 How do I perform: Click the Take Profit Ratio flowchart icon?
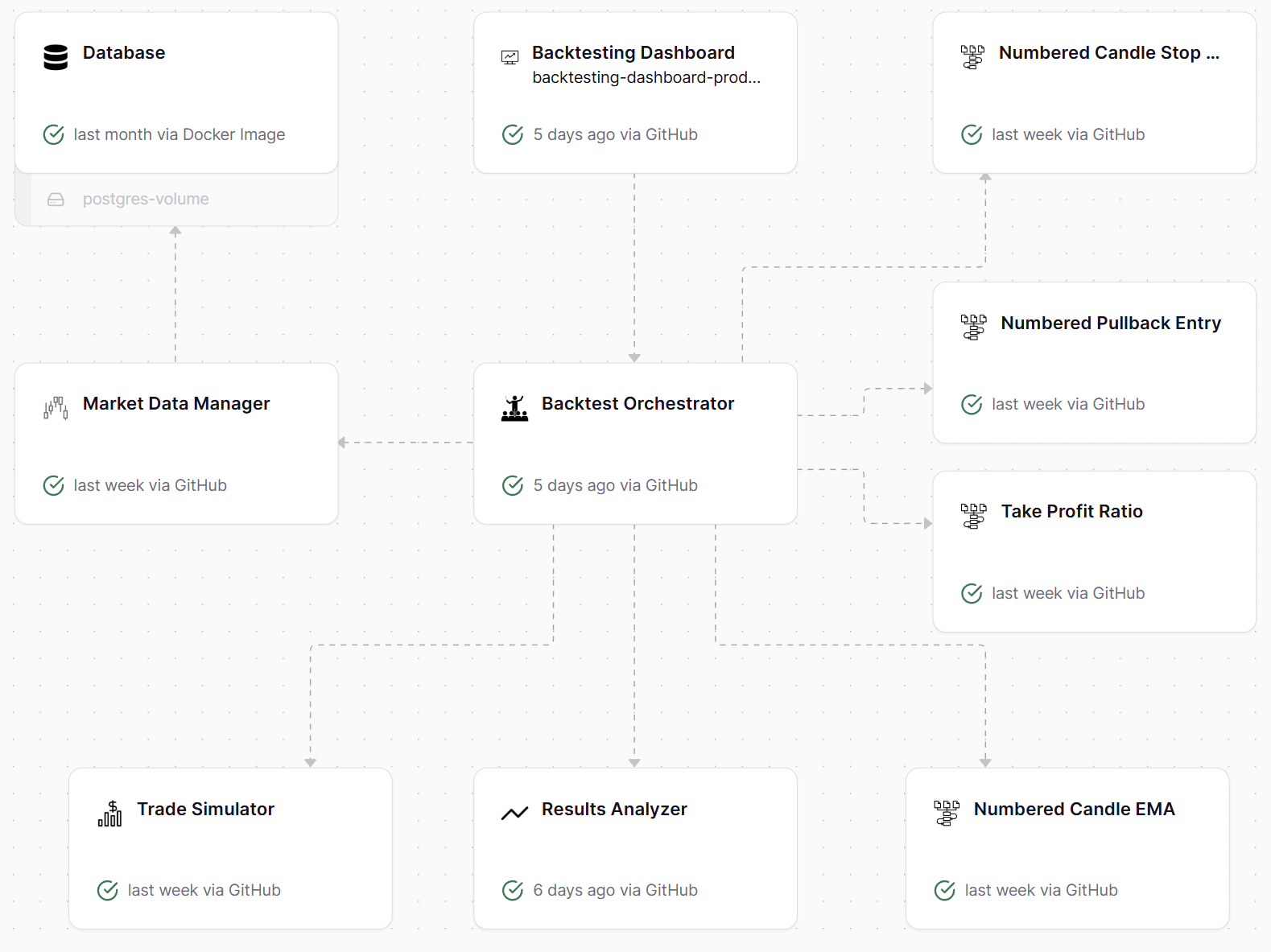973,516
